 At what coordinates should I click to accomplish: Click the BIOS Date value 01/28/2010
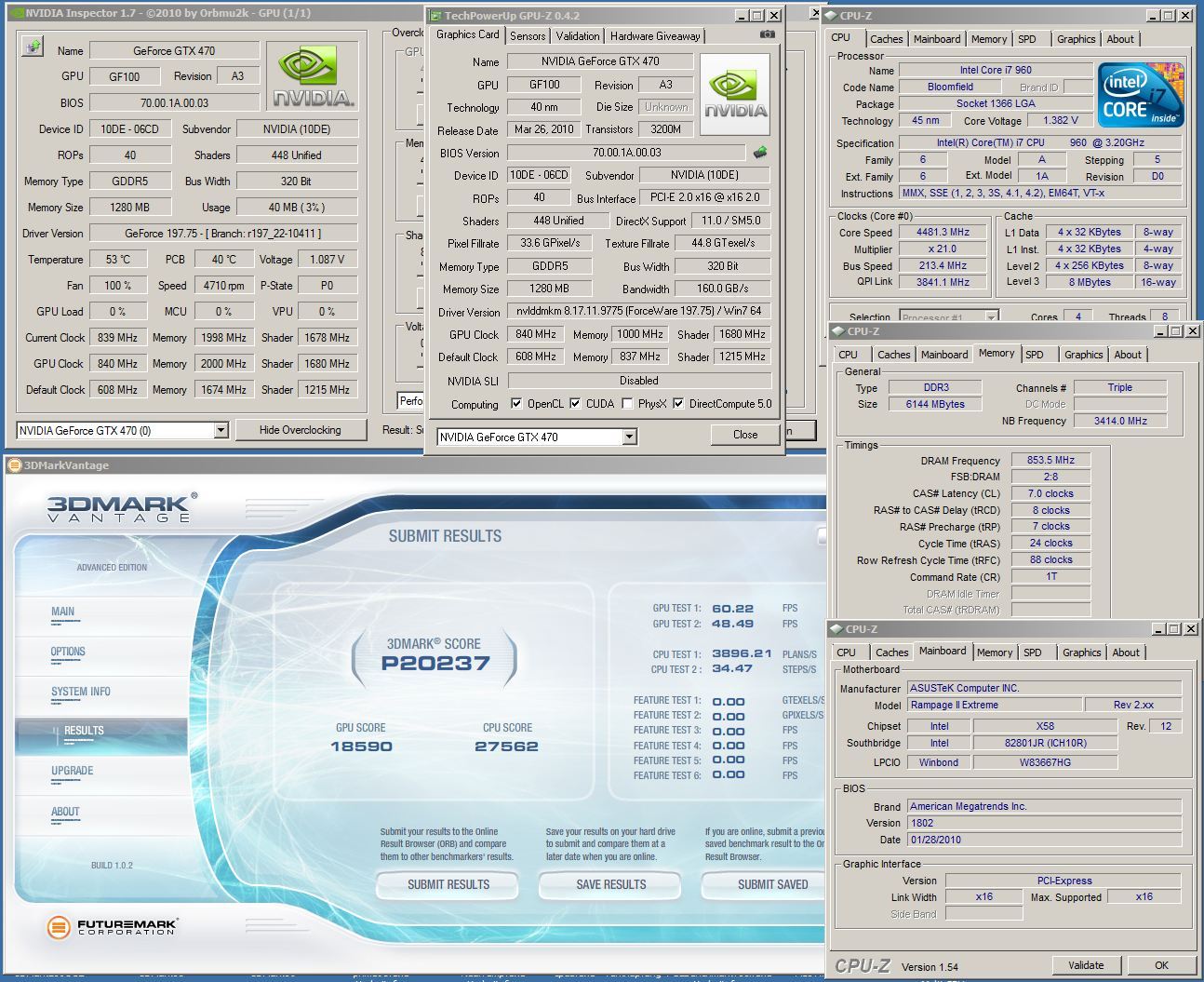click(x=1044, y=840)
